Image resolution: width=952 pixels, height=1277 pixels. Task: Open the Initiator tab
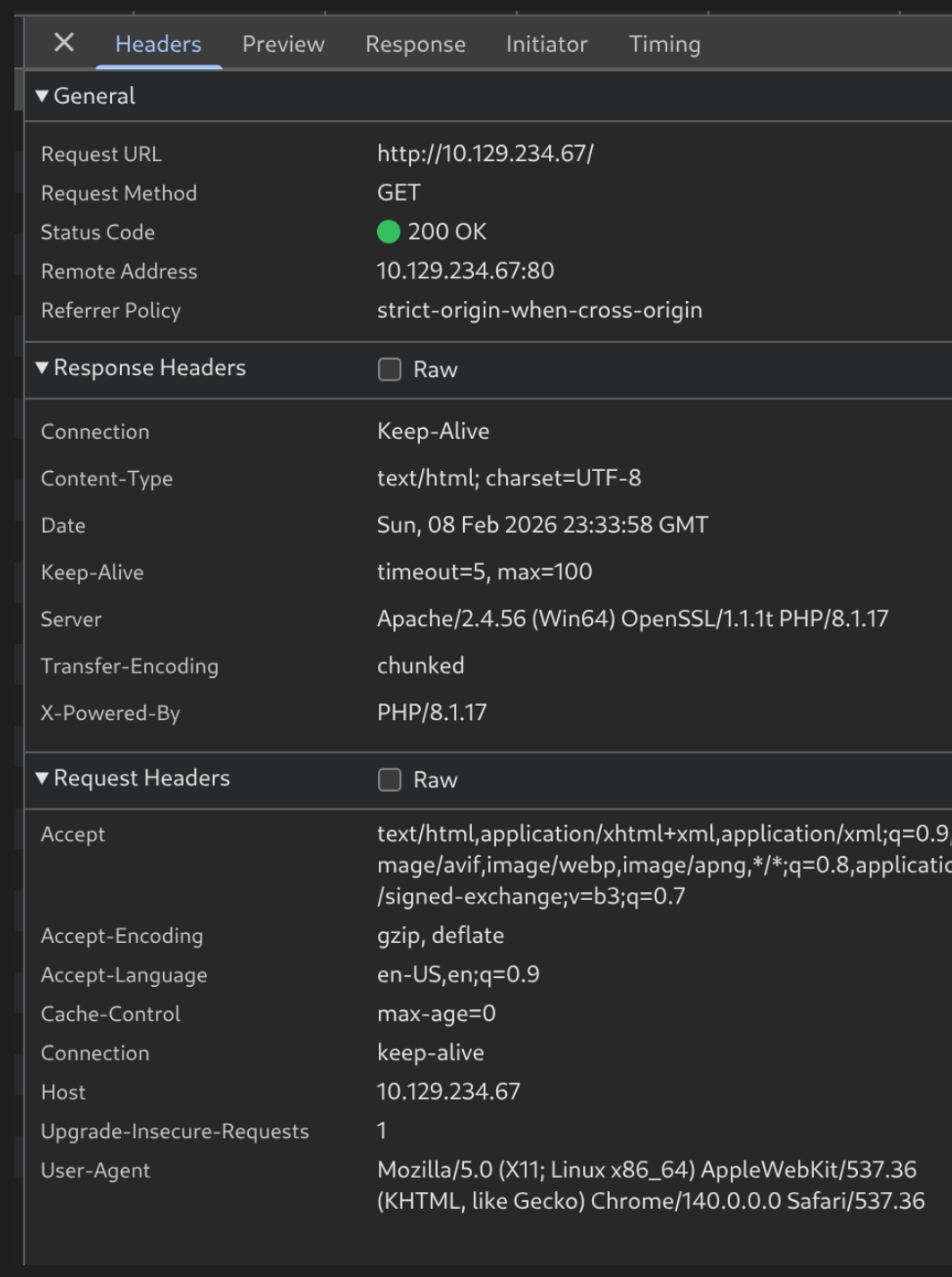pos(546,44)
